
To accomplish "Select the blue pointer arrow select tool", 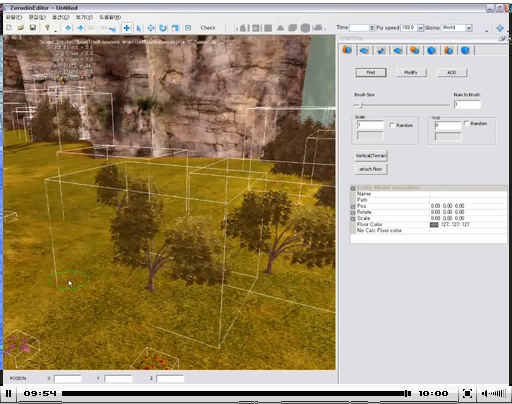I will click(139, 28).
